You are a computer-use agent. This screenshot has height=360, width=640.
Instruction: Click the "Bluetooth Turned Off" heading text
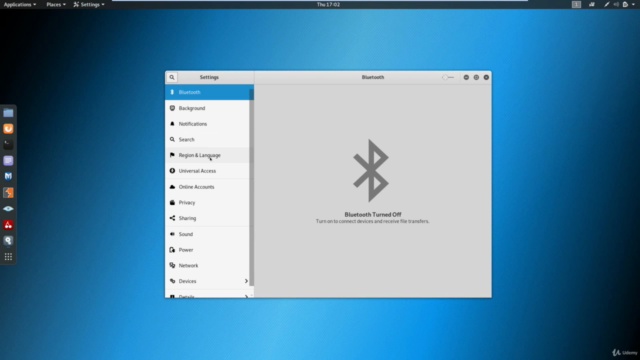click(373, 214)
